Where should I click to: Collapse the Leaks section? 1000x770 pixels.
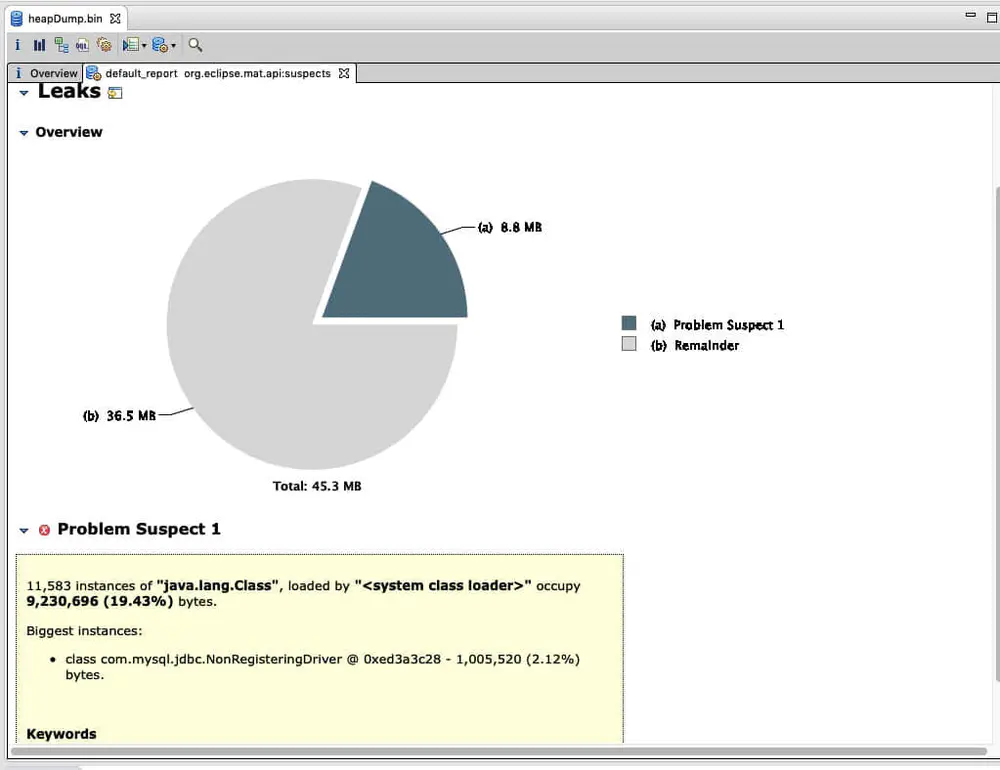click(x=24, y=93)
